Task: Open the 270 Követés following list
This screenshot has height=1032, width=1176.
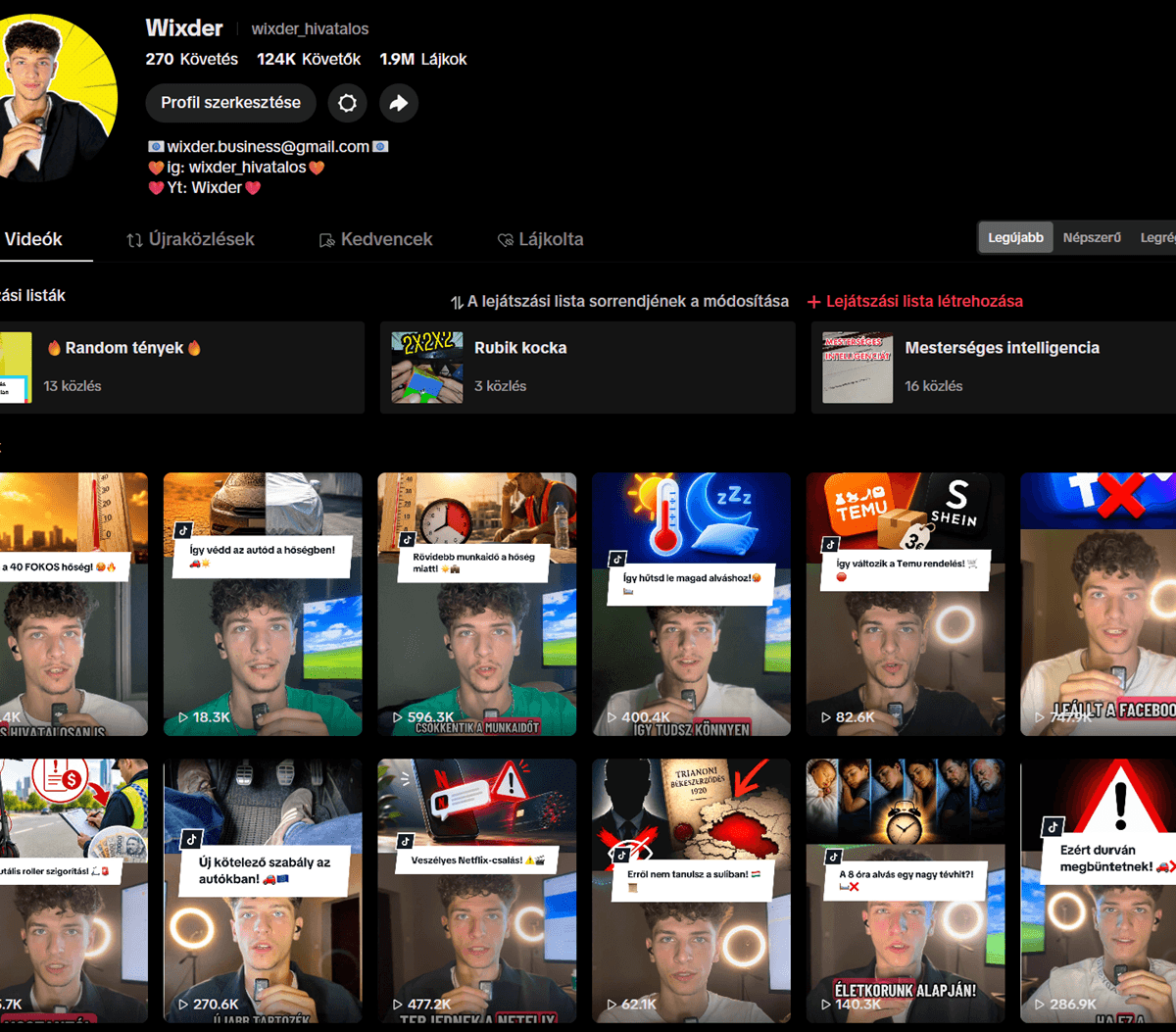Action: coord(192,59)
